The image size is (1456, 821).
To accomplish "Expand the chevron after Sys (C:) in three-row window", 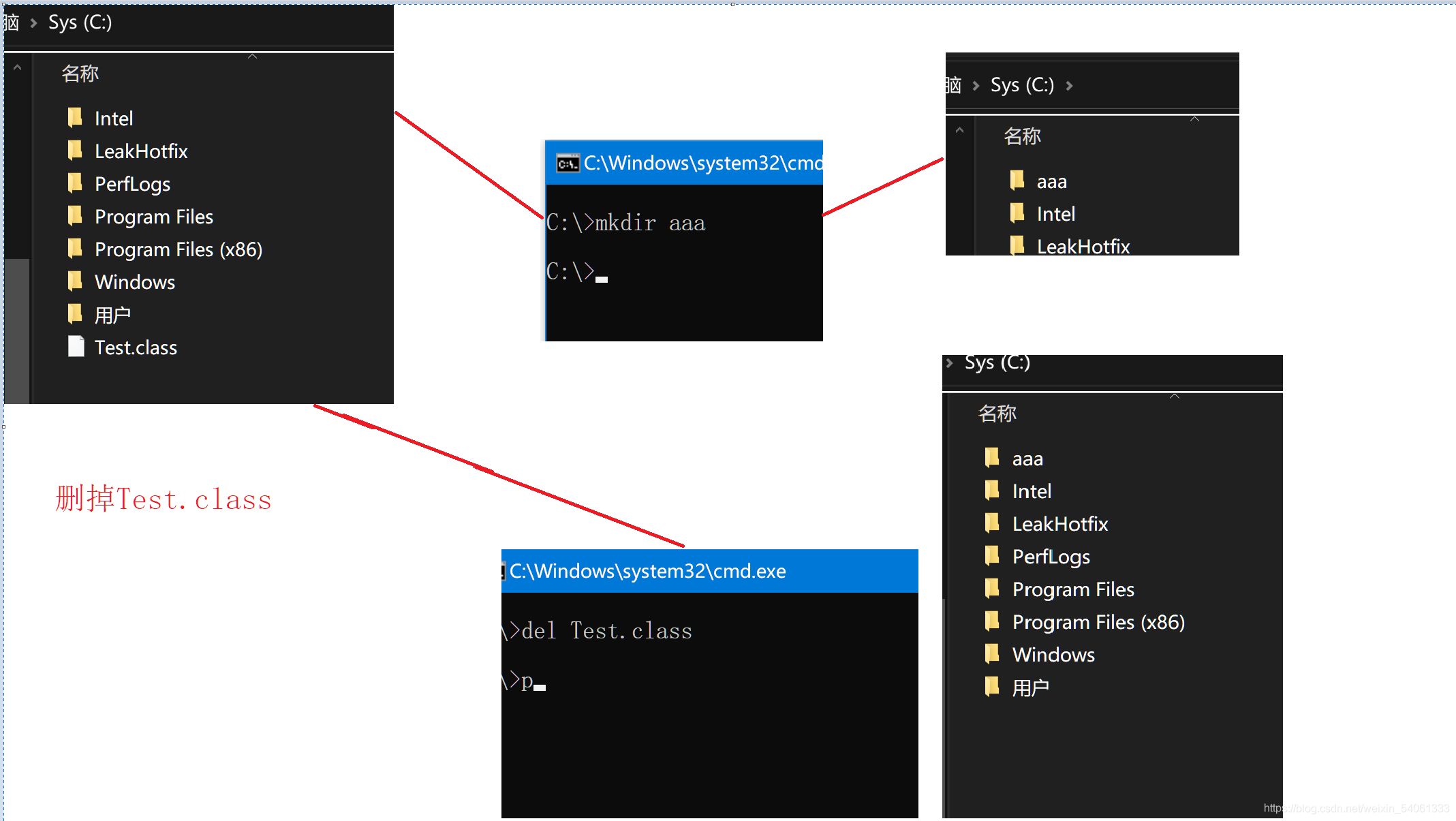I will 1070,86.
